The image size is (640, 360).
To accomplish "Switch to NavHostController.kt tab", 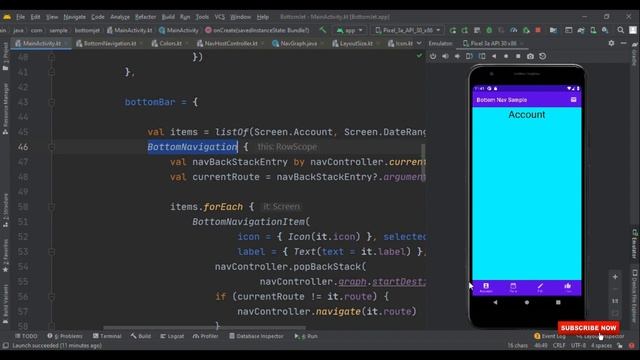I will click(231, 43).
